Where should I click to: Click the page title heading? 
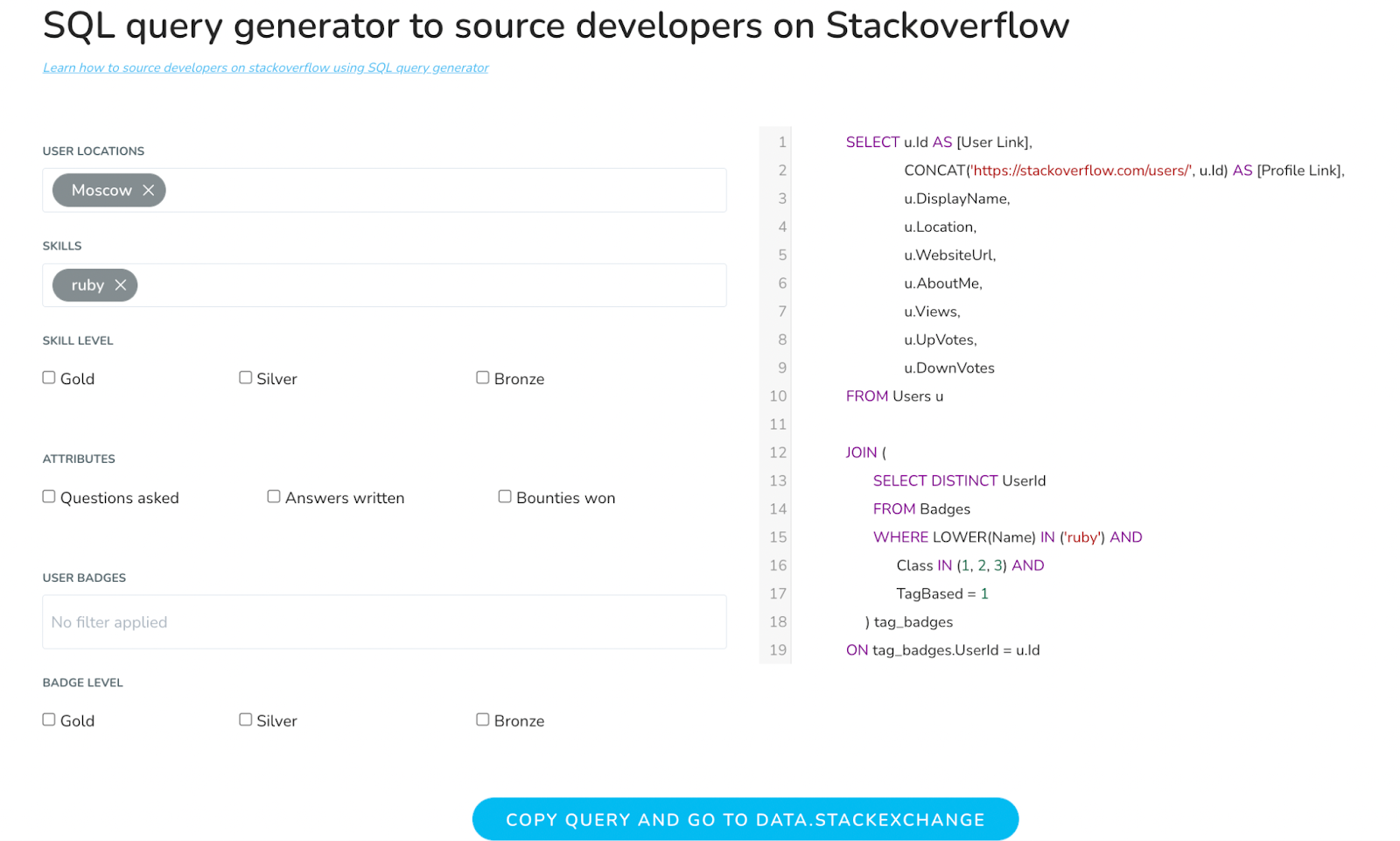(x=556, y=25)
